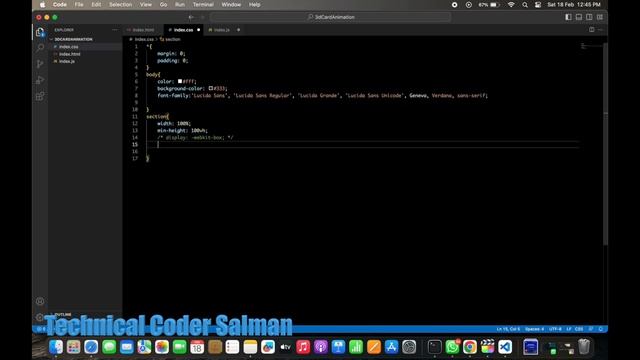Click UTF-8 encoding in status bar
Viewport: 640px width, 360px height.
pyautogui.click(x=555, y=329)
